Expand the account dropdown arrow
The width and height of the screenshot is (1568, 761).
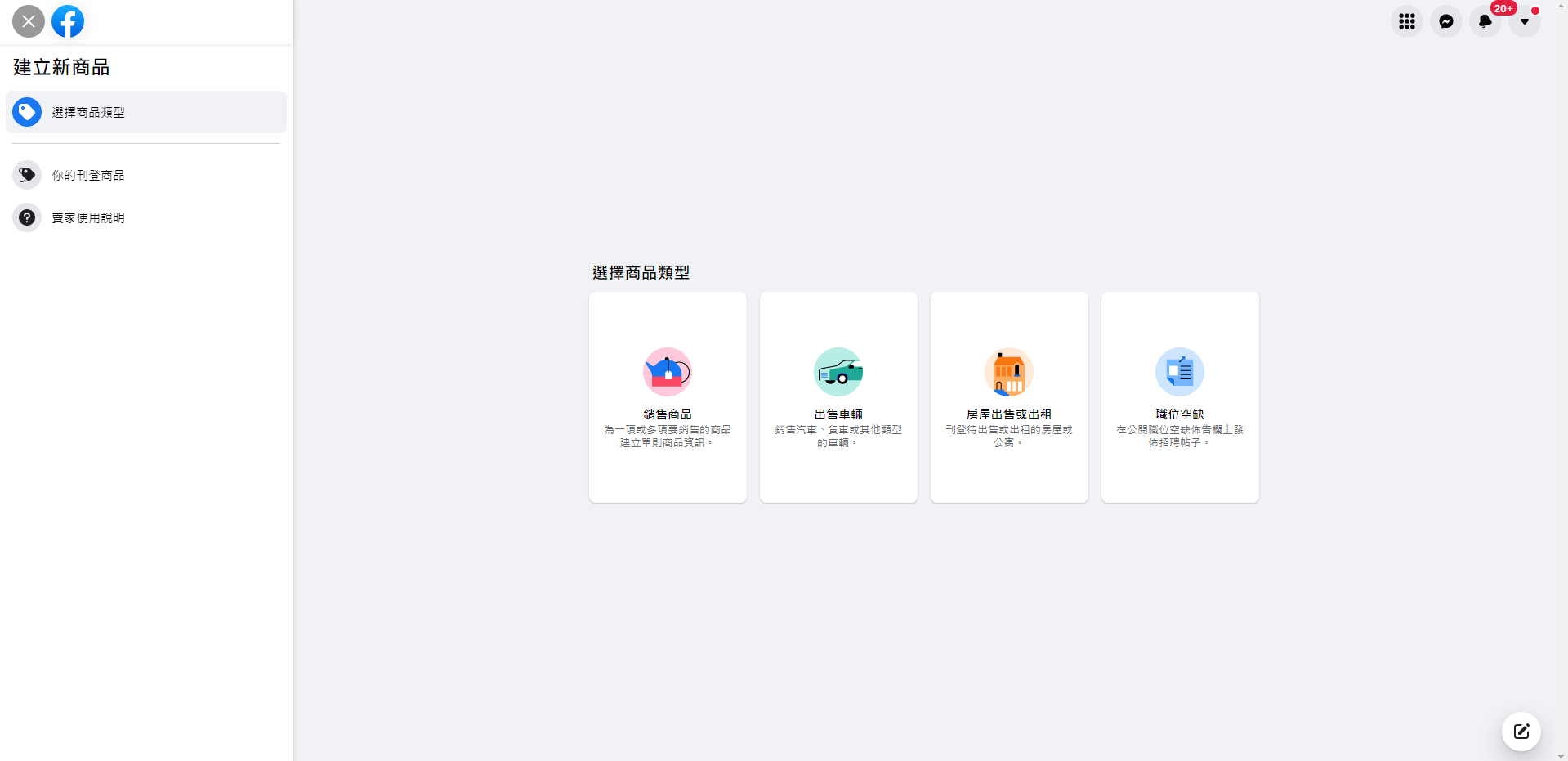click(x=1524, y=21)
